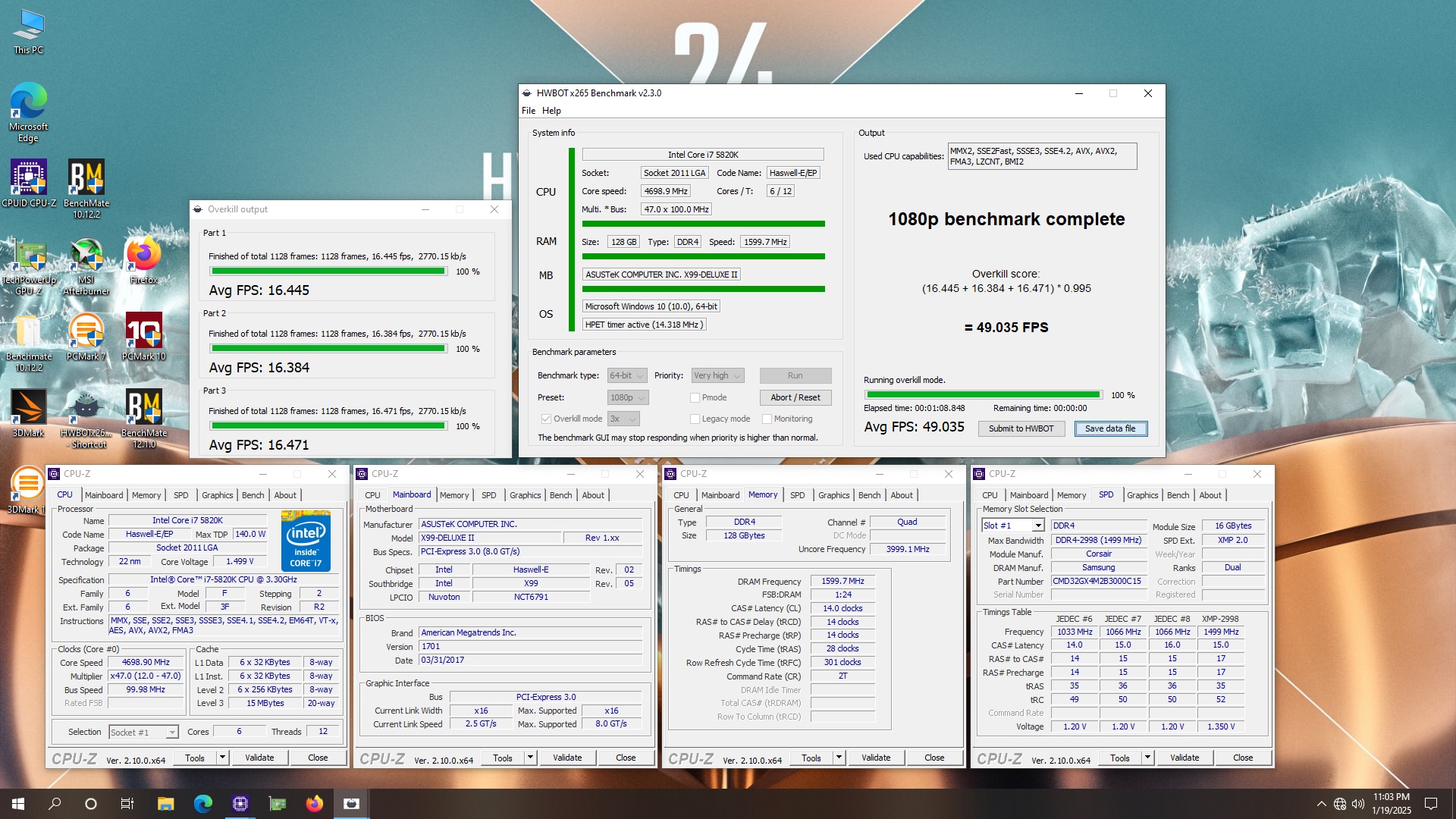Click Tools button in the Memory CPU-Z window
Viewport: 1456px width, 819px height.
[811, 758]
